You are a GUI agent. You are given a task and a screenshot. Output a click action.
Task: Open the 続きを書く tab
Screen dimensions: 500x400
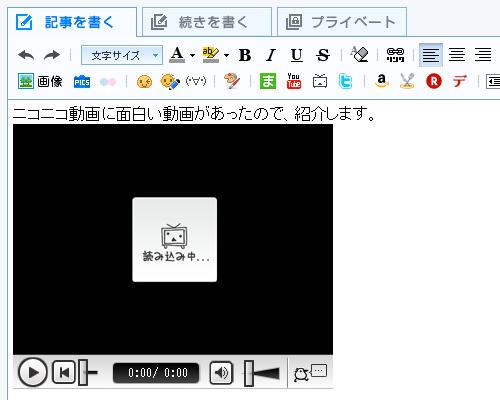(x=207, y=22)
